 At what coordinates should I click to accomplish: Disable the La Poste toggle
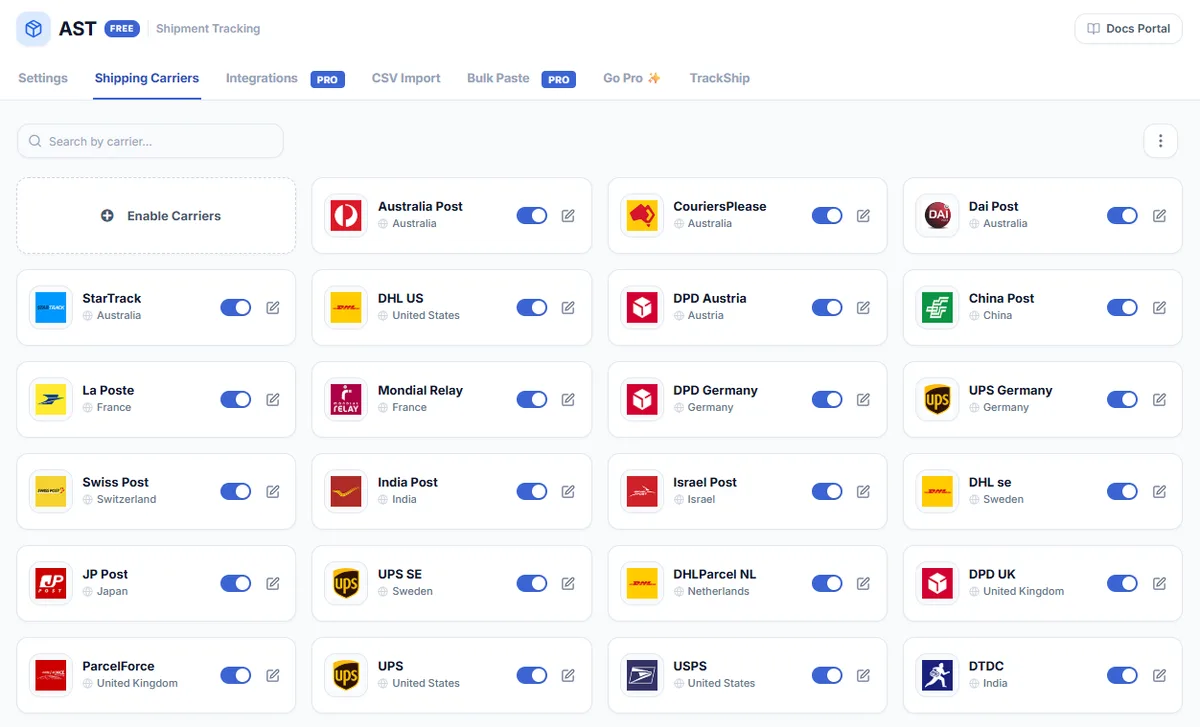(x=236, y=399)
